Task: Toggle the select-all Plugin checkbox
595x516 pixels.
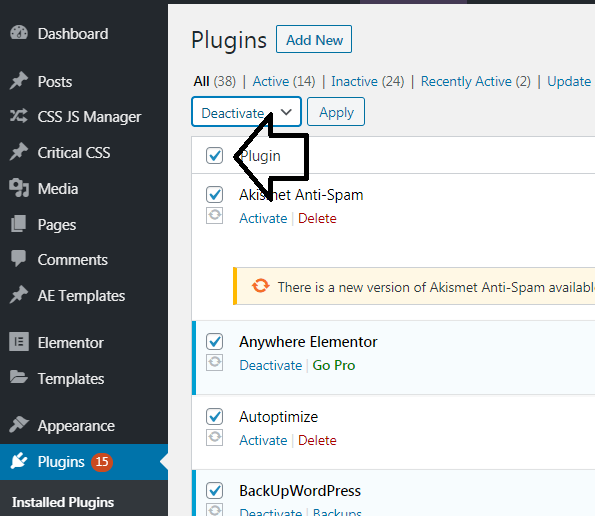Action: [214, 156]
